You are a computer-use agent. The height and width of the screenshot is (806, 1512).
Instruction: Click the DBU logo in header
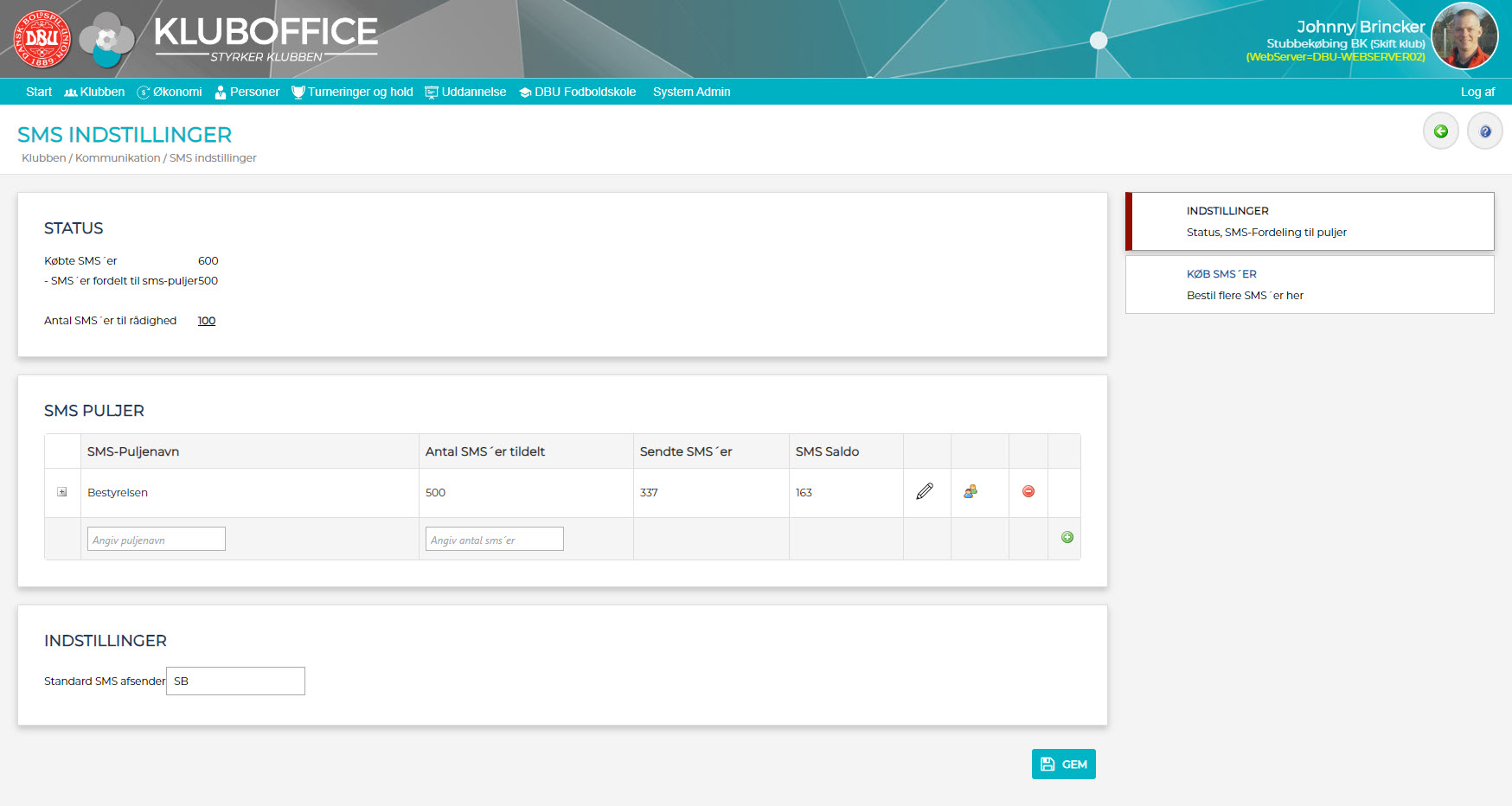click(42, 39)
